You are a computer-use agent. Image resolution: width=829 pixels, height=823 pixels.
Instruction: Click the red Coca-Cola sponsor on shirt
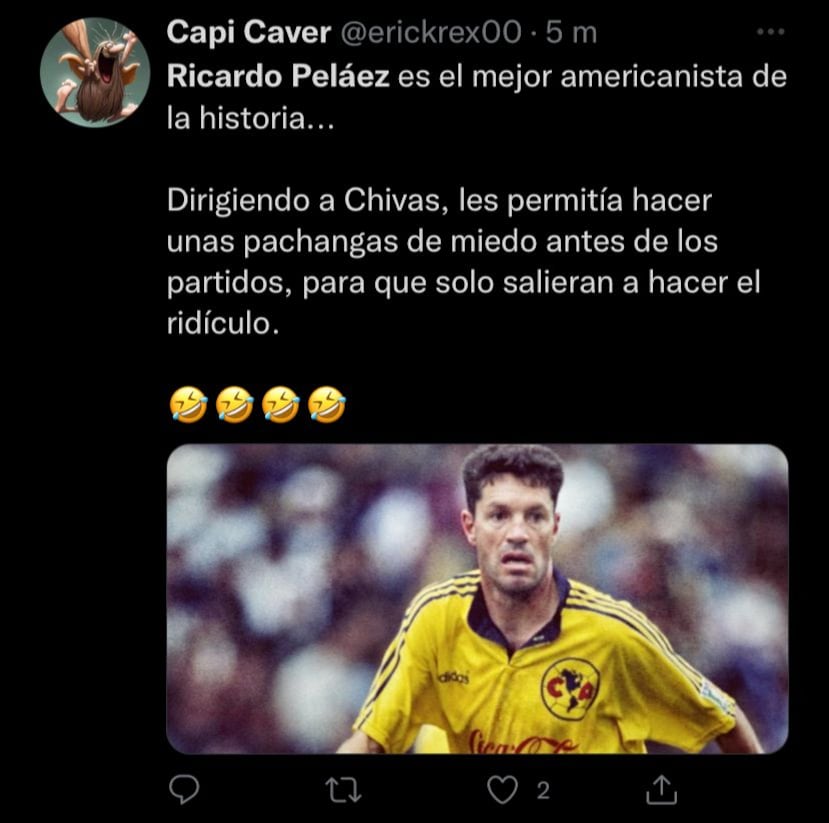pyautogui.click(x=521, y=742)
